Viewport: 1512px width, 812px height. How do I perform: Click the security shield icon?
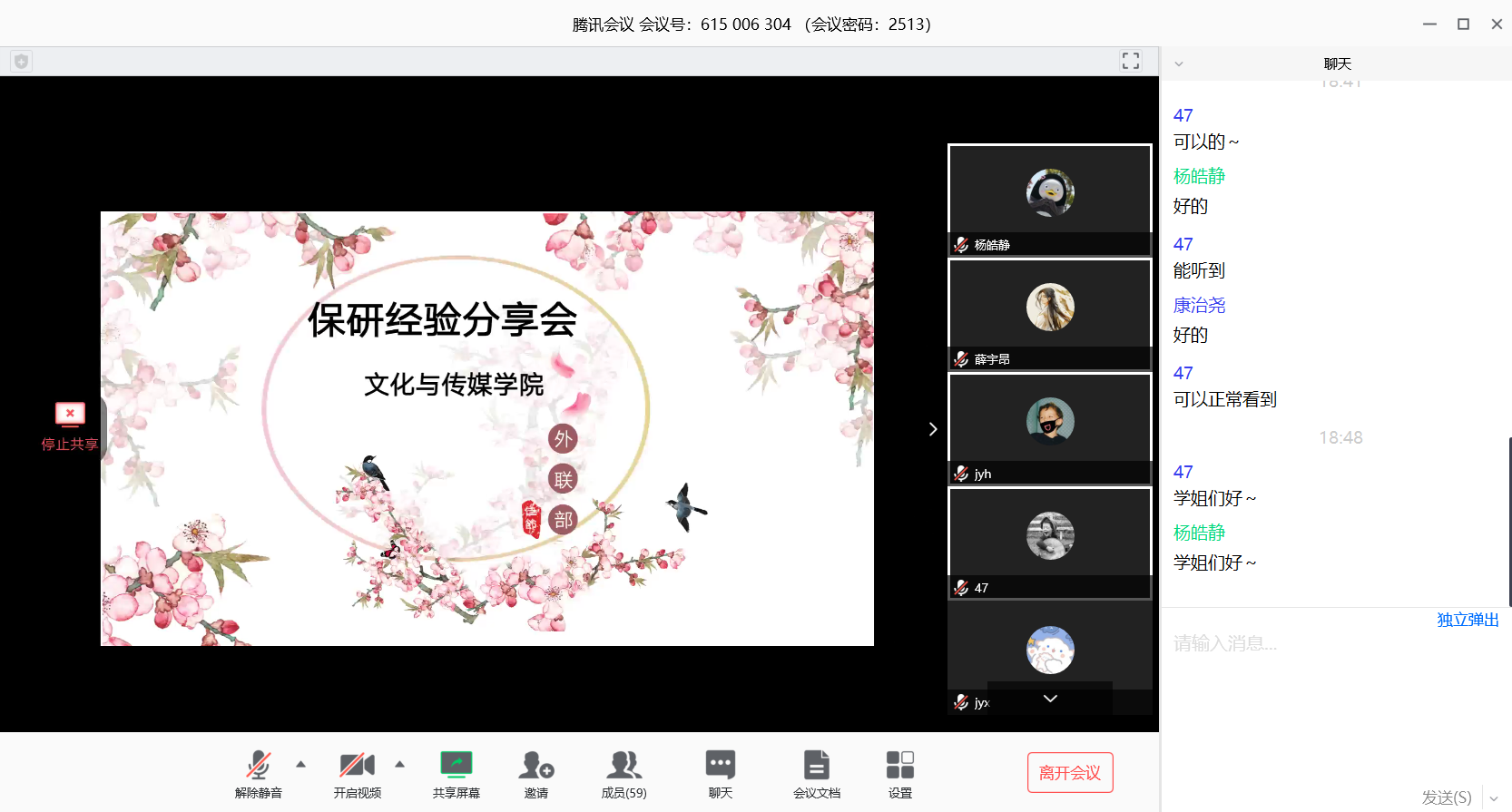tap(21, 61)
